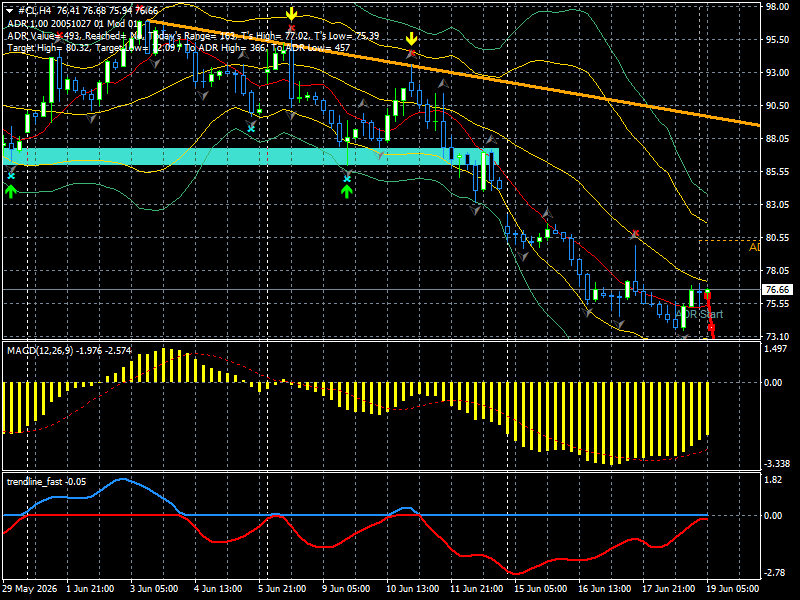This screenshot has width=800, height=600.
Task: Select the cyan x marker above the 9 Jun green arrow
Action: point(347,179)
